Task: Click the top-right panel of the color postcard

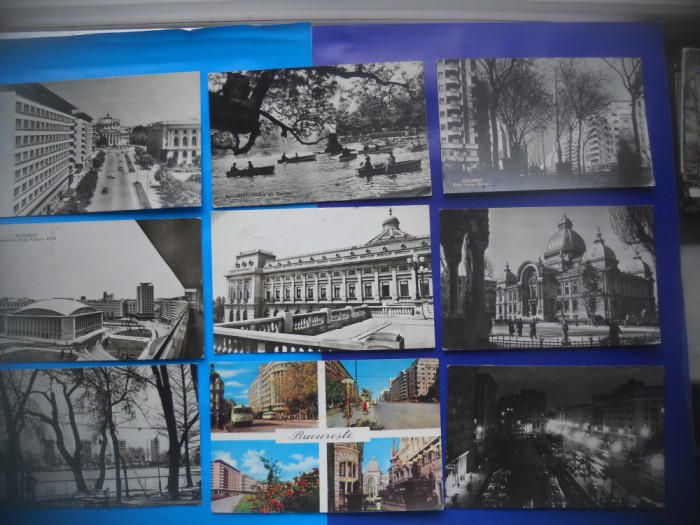Action: [x=382, y=394]
